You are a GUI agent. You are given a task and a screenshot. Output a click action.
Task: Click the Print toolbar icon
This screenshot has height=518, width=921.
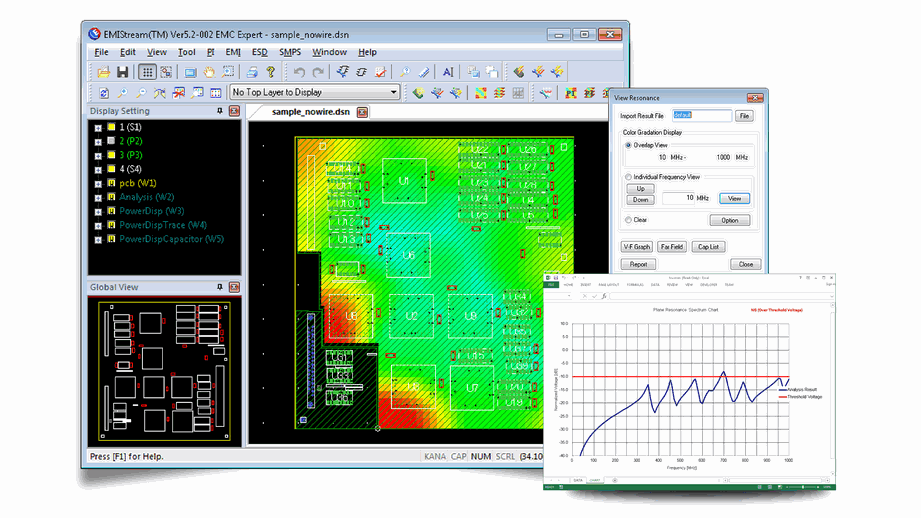252,72
